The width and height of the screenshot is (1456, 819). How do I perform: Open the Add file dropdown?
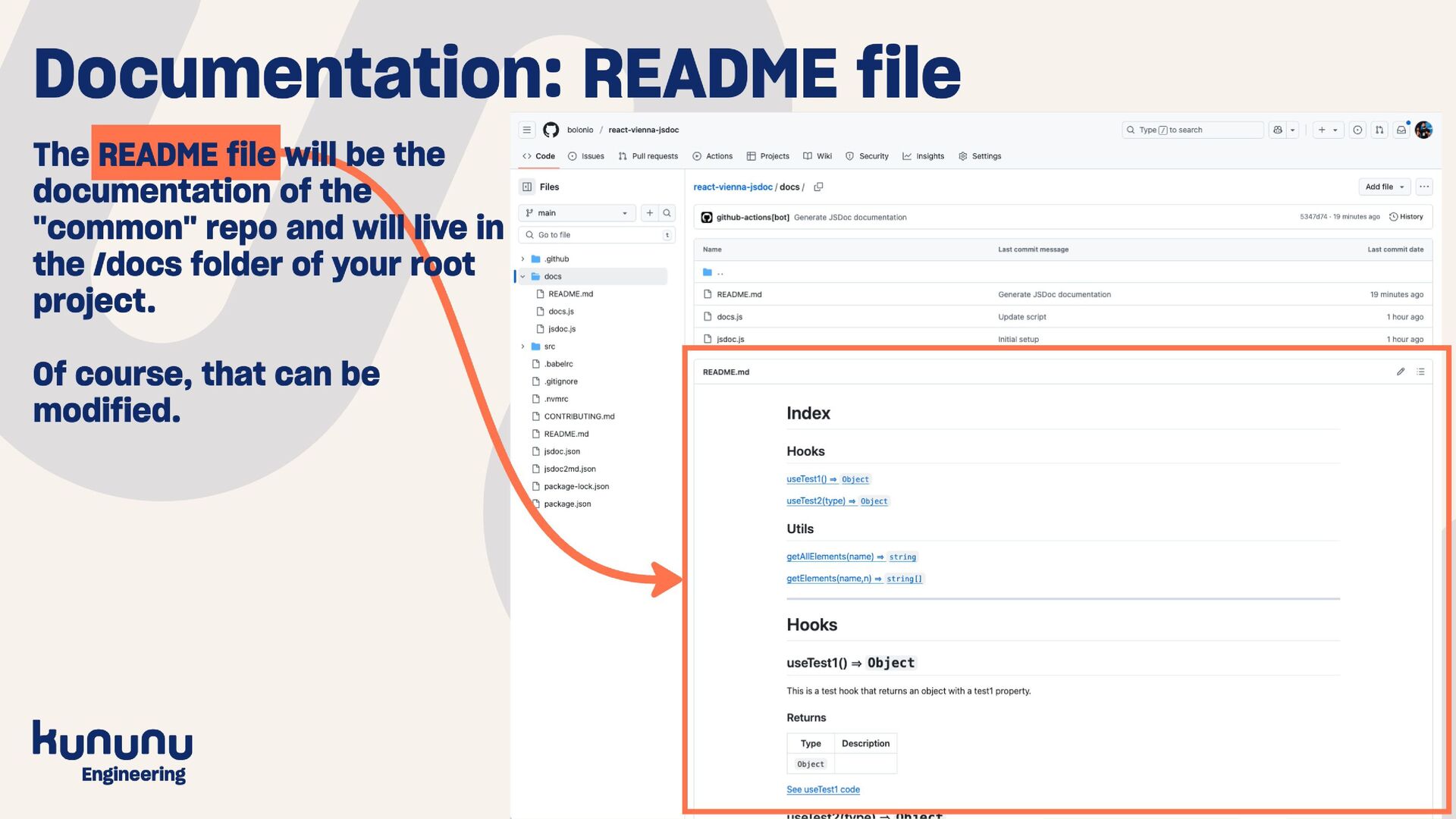coord(1385,187)
